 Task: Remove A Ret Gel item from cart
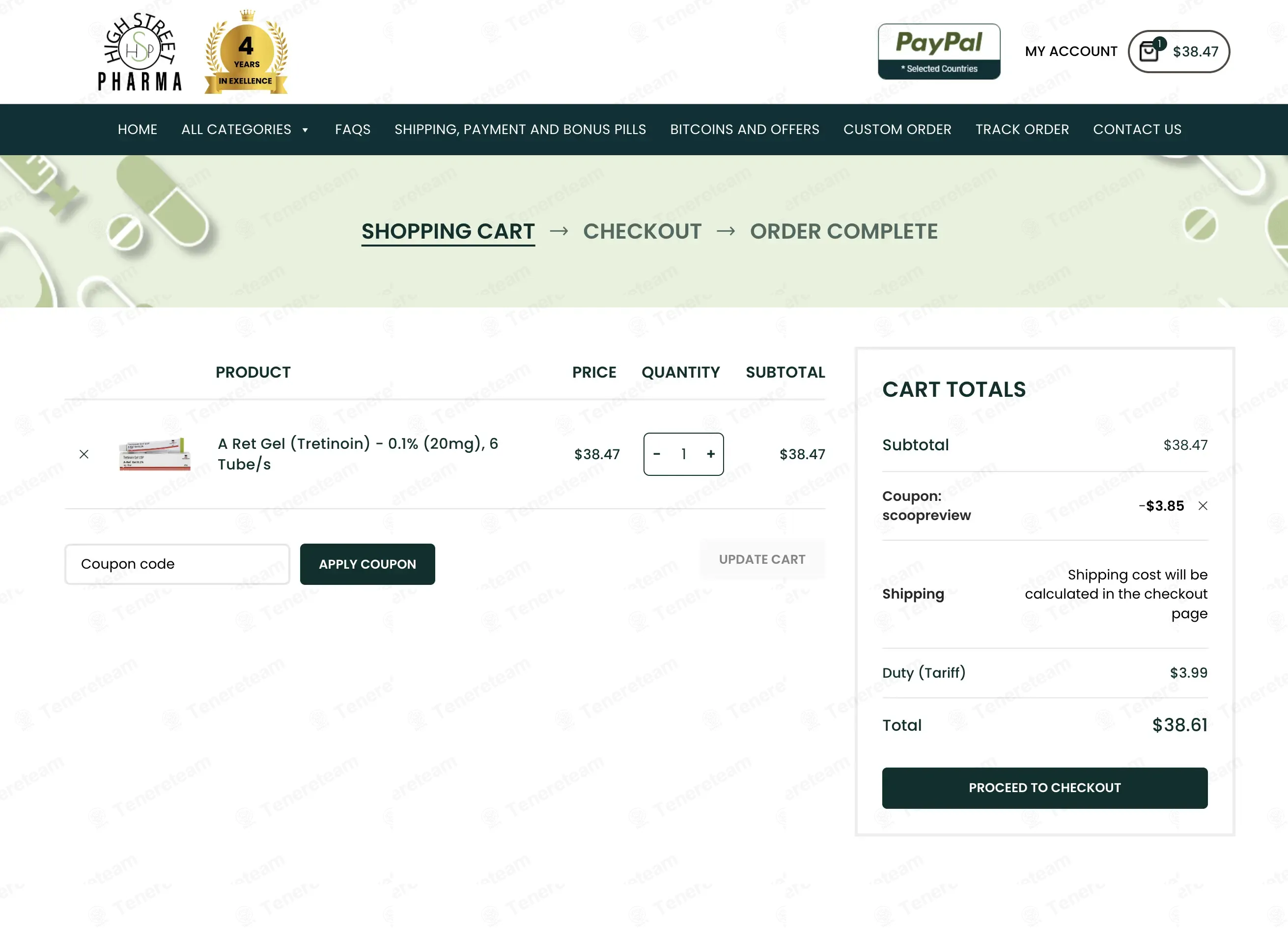[x=84, y=454]
